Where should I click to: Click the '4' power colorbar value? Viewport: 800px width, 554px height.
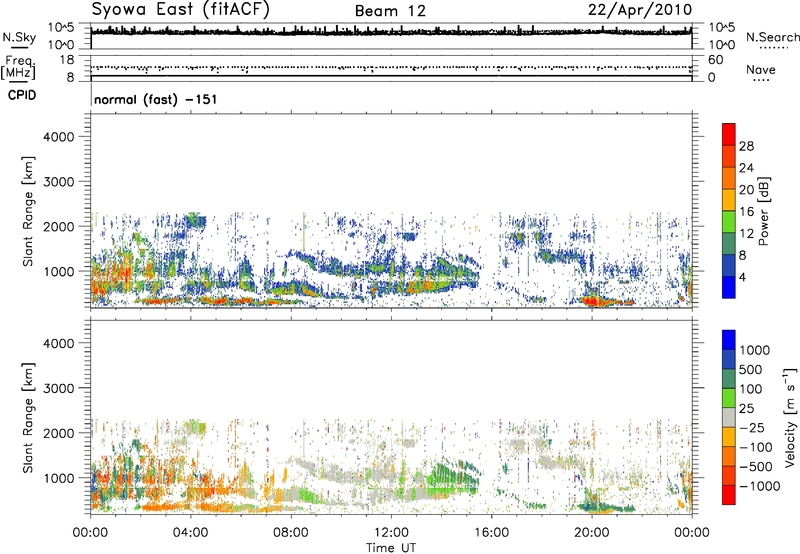(x=743, y=277)
